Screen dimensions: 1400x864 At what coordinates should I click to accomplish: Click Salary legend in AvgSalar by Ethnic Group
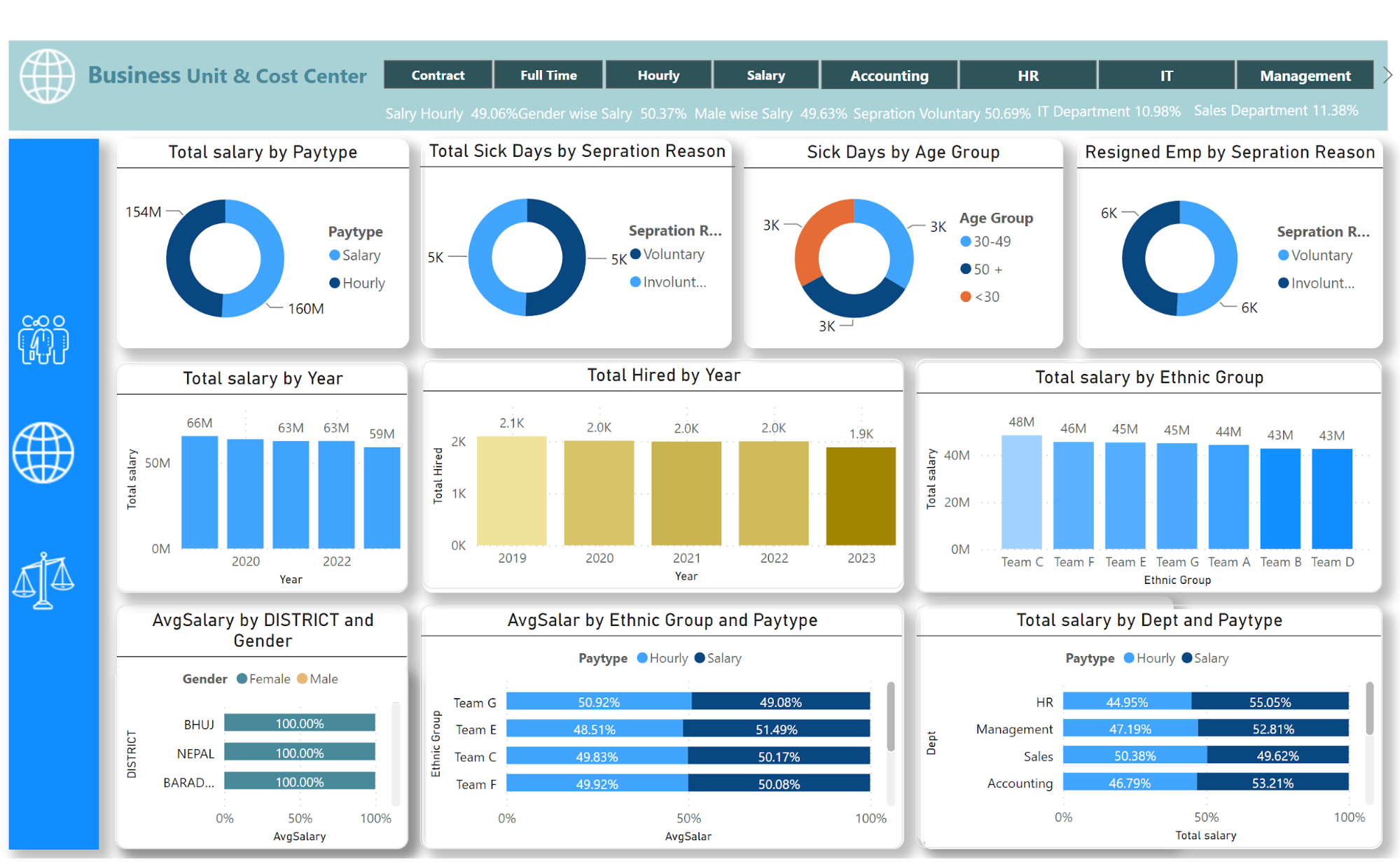coord(718,658)
